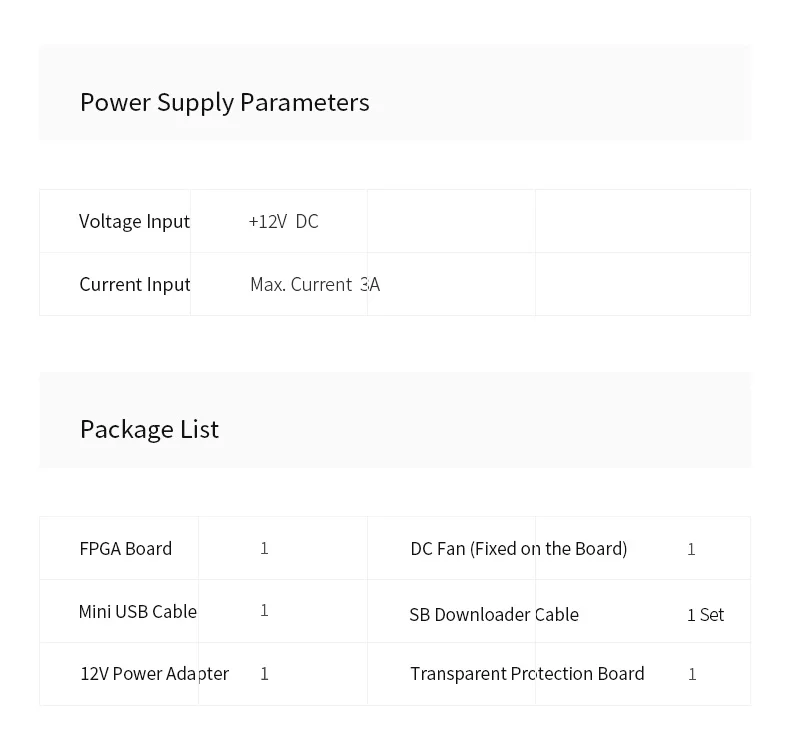This screenshot has height=739, width=790.
Task: Click the Max. Current 3A value
Action: click(x=314, y=284)
